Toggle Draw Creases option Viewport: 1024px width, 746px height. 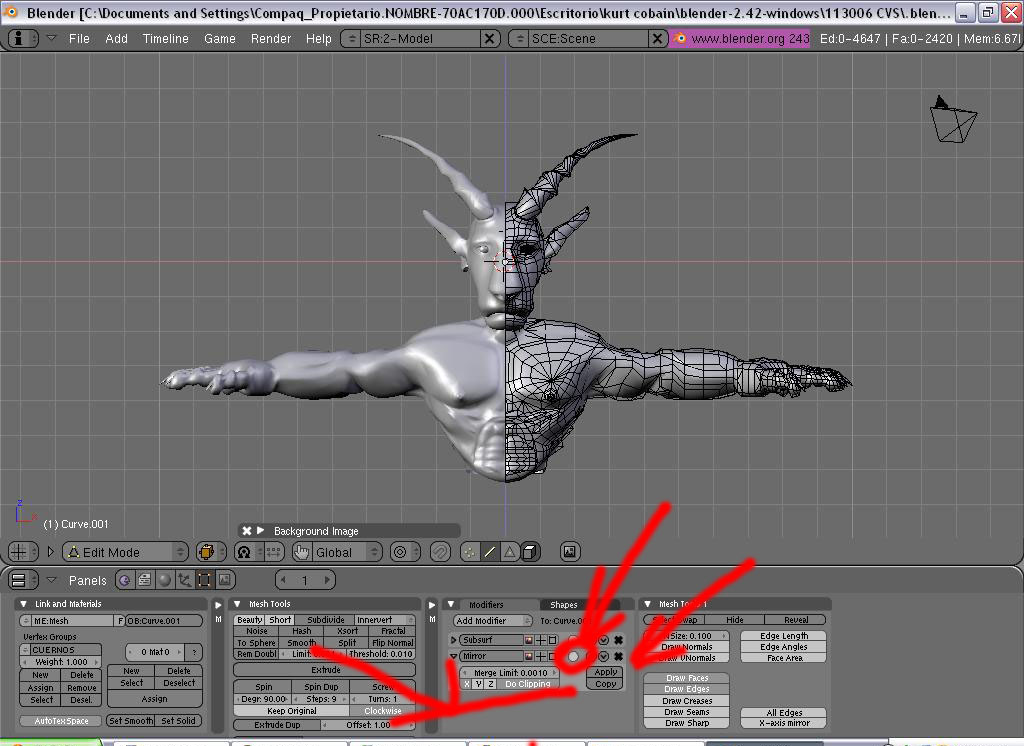(686, 701)
